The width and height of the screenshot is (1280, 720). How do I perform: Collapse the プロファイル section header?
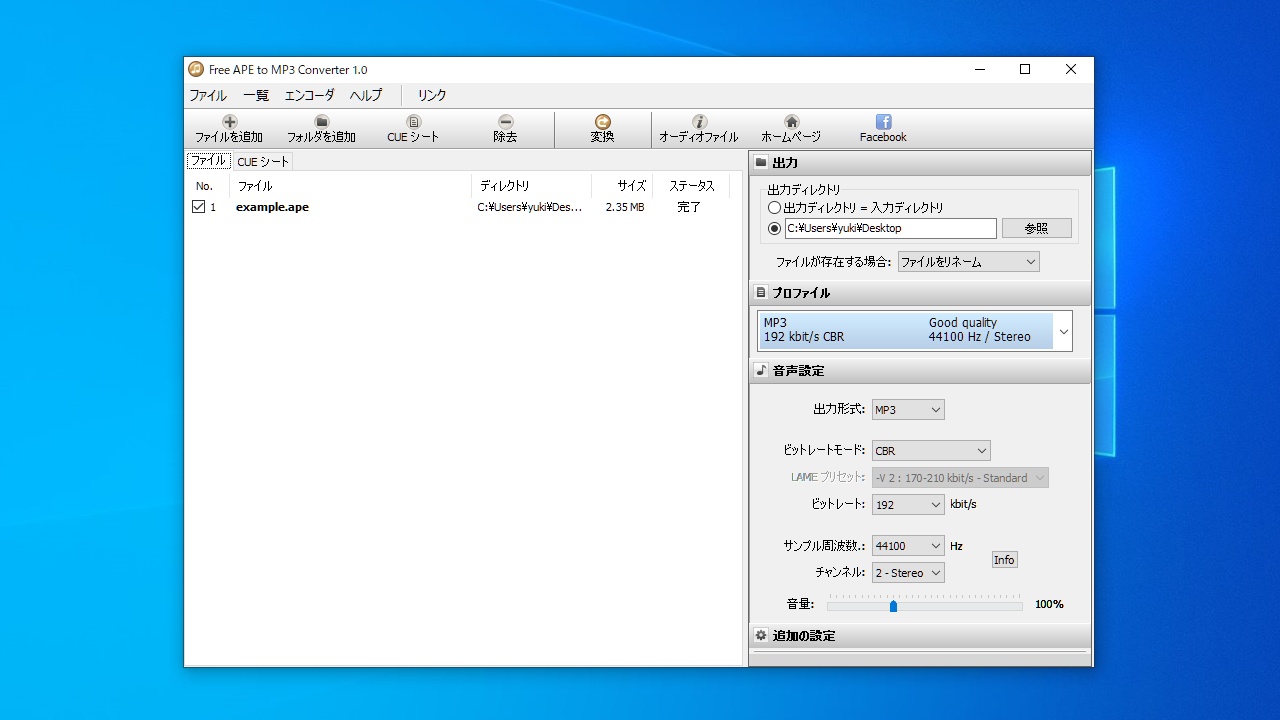tap(920, 293)
